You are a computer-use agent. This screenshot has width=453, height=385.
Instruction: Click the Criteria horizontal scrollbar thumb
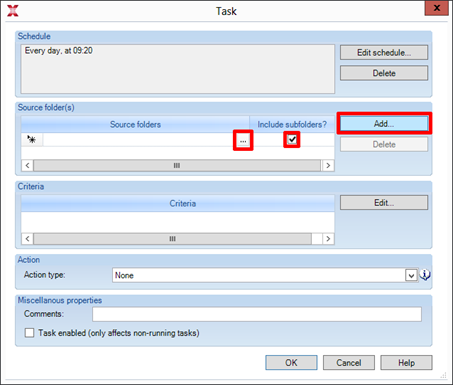pos(172,239)
